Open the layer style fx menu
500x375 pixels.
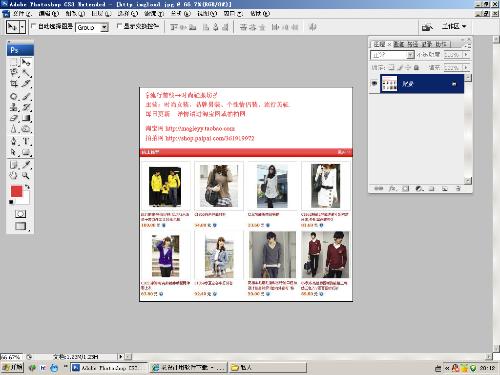click(x=392, y=189)
